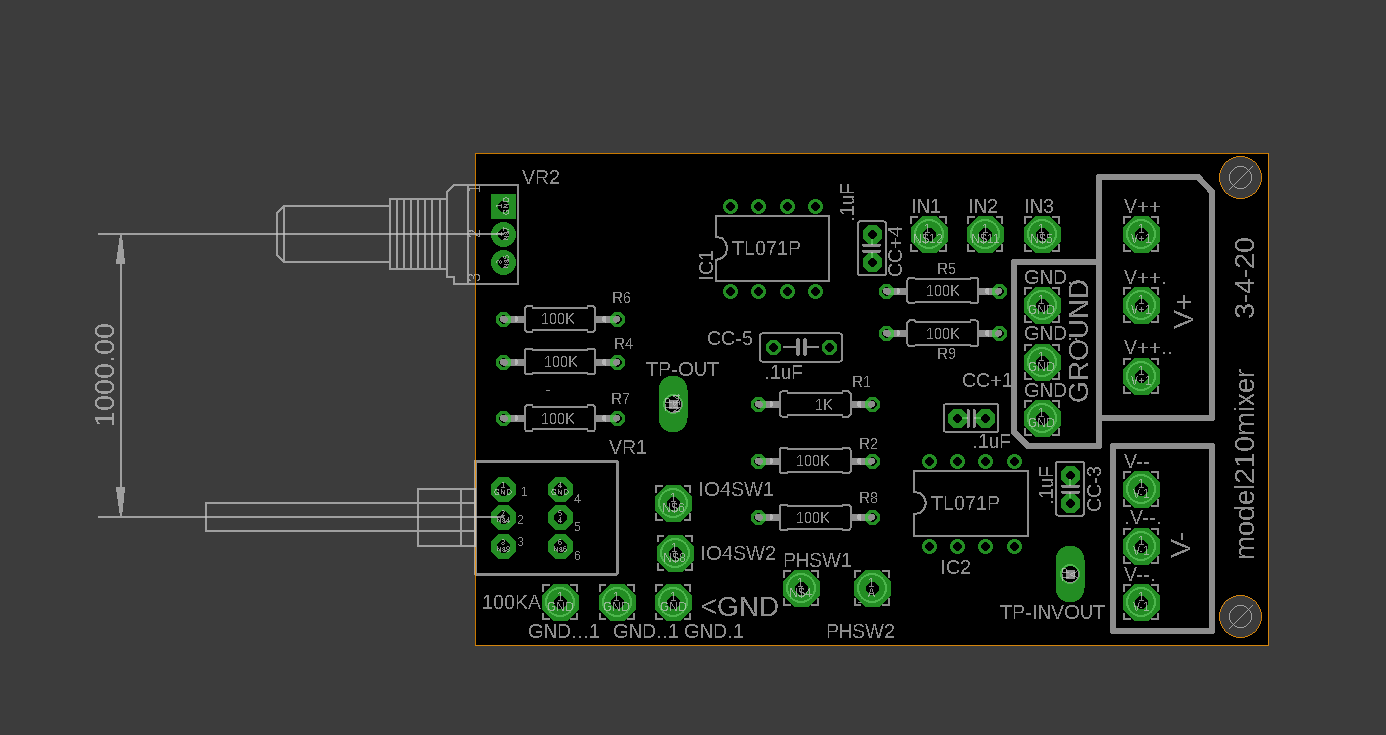The height and width of the screenshot is (735, 1386).
Task: Select the 1000.00 dimension label
Action: point(106,374)
